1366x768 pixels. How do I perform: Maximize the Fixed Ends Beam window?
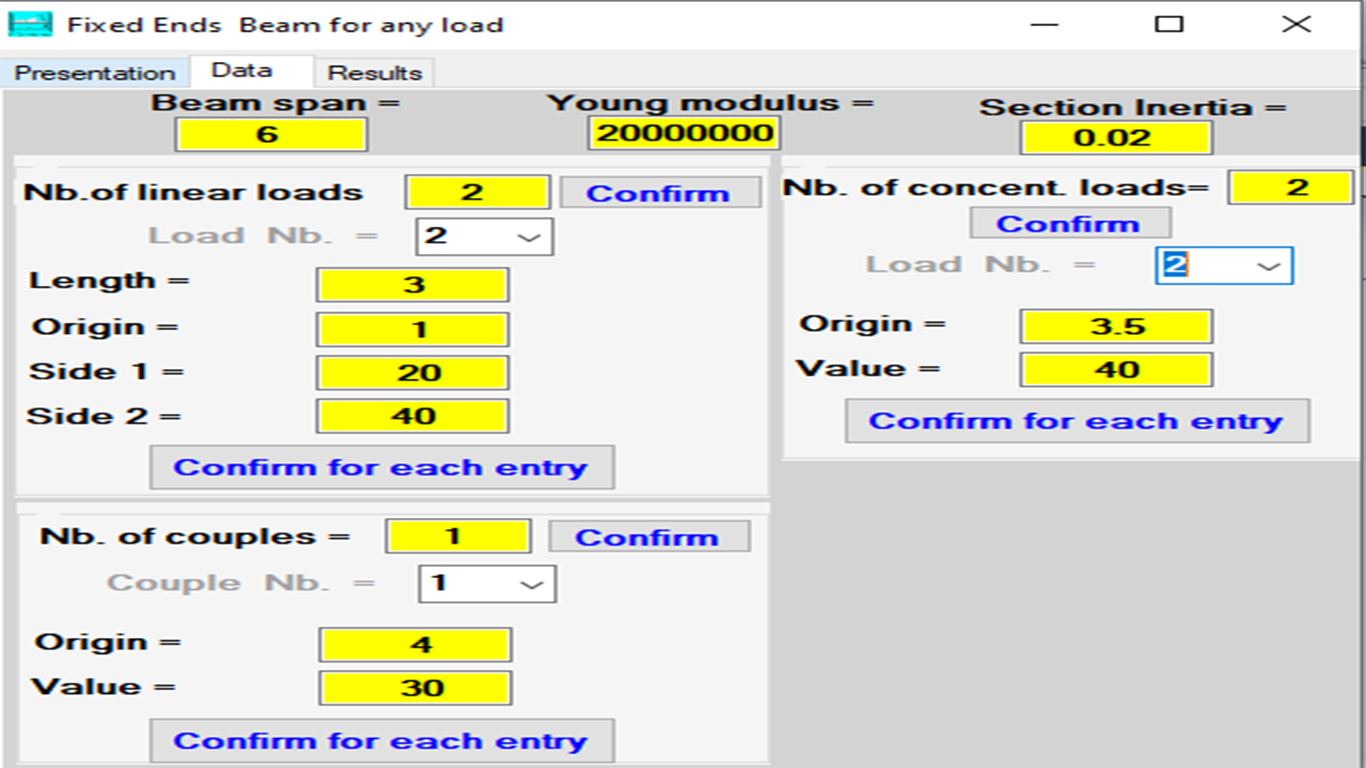[x=1168, y=24]
